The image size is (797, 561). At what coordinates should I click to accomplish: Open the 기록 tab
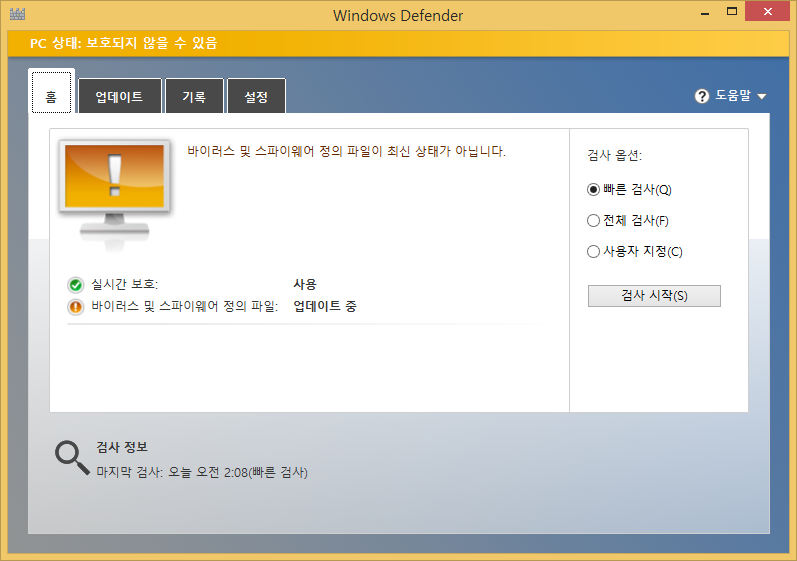[x=194, y=96]
